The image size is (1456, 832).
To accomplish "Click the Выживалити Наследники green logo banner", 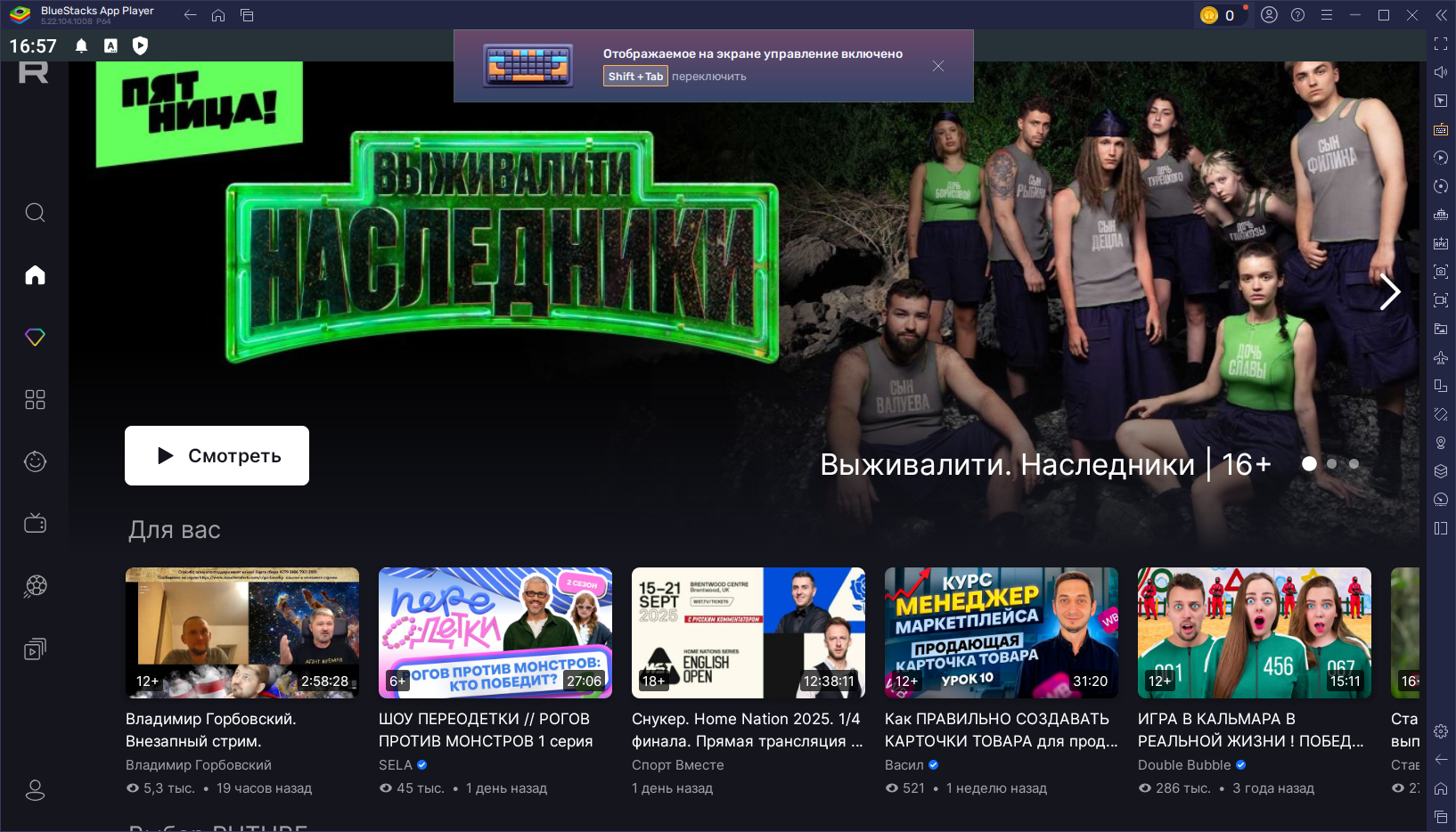I will coord(502,246).
